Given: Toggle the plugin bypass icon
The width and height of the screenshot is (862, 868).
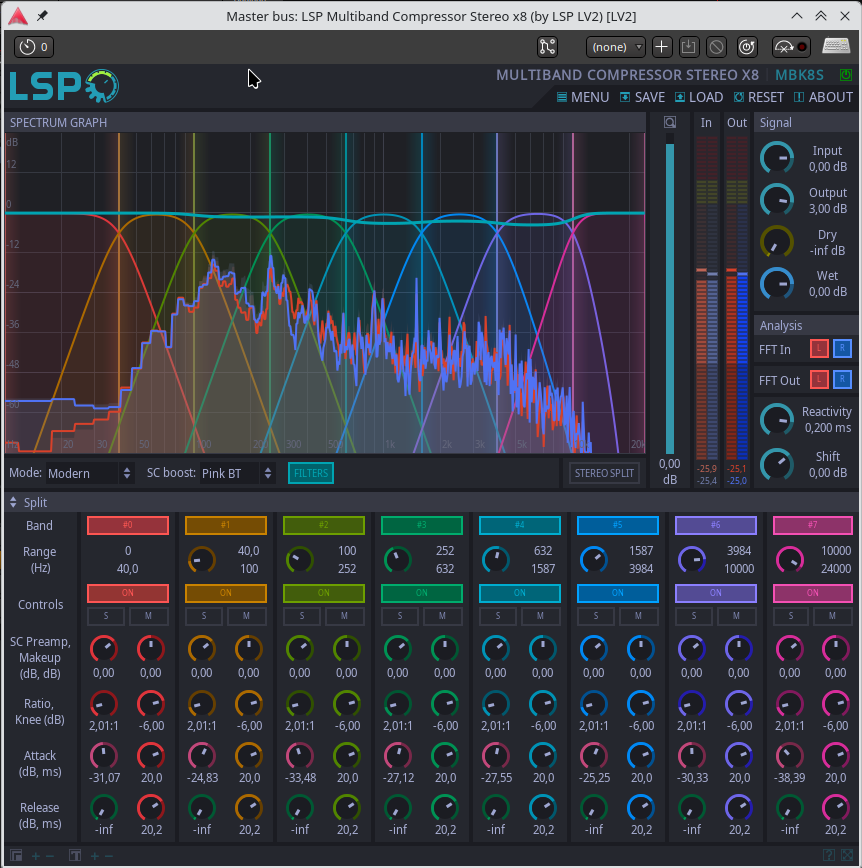Looking at the screenshot, I should point(747,47).
